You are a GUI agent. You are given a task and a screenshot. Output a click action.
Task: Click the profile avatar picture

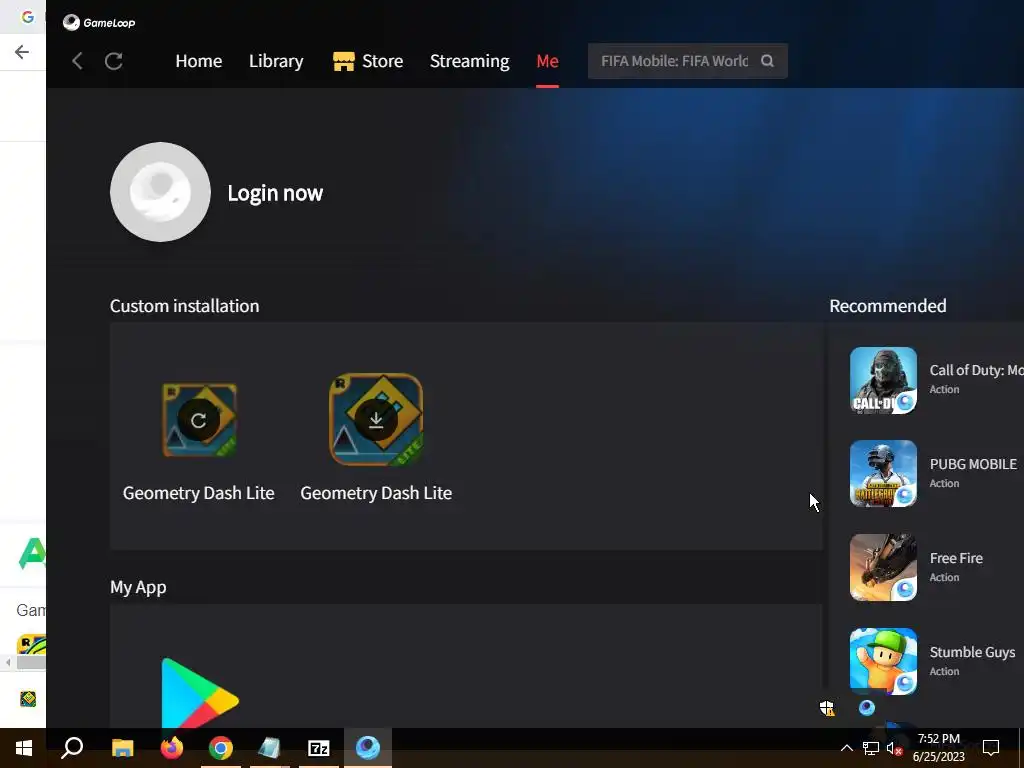point(160,192)
